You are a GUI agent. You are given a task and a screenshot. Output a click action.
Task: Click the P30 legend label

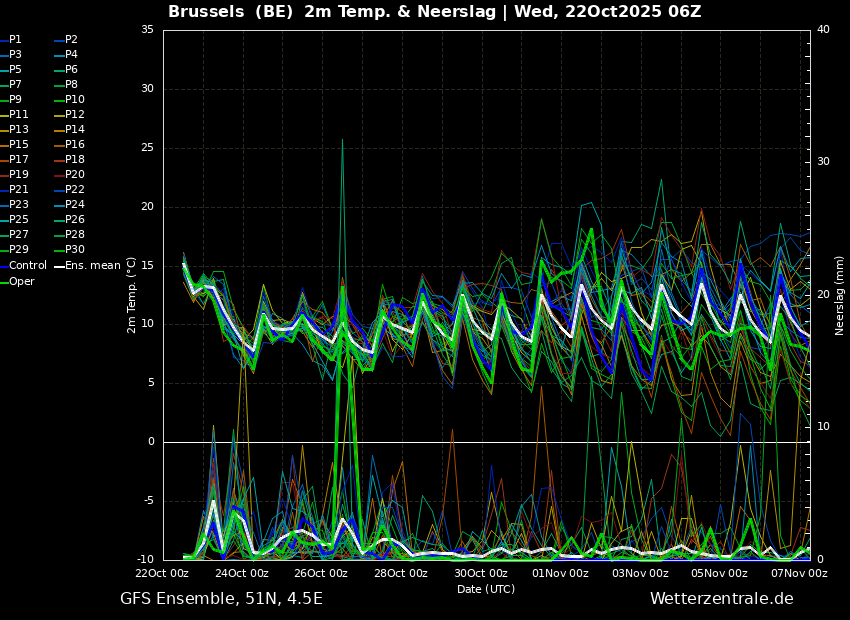point(74,250)
